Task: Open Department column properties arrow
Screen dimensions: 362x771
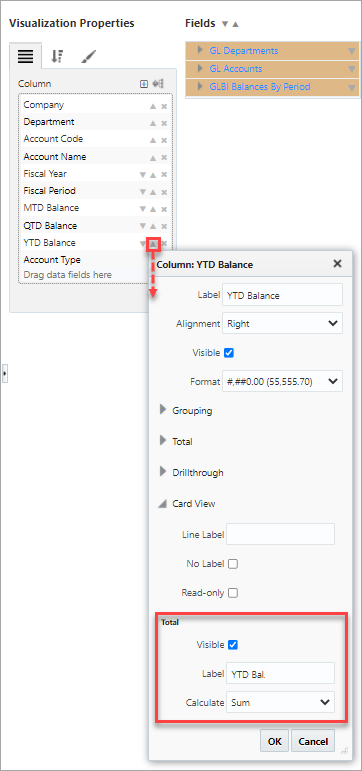Action: [x=153, y=123]
